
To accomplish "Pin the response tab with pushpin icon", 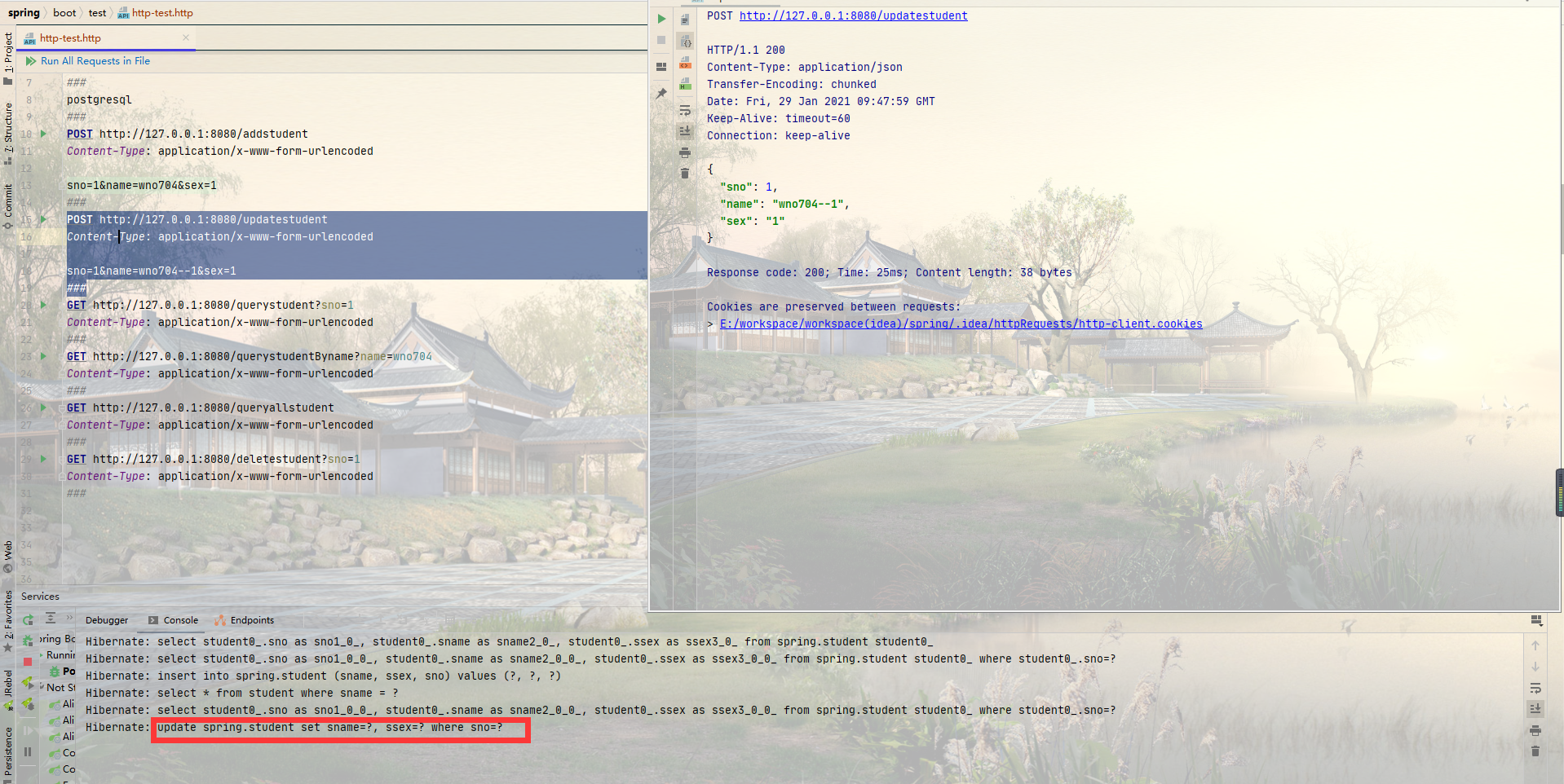I will tap(661, 94).
